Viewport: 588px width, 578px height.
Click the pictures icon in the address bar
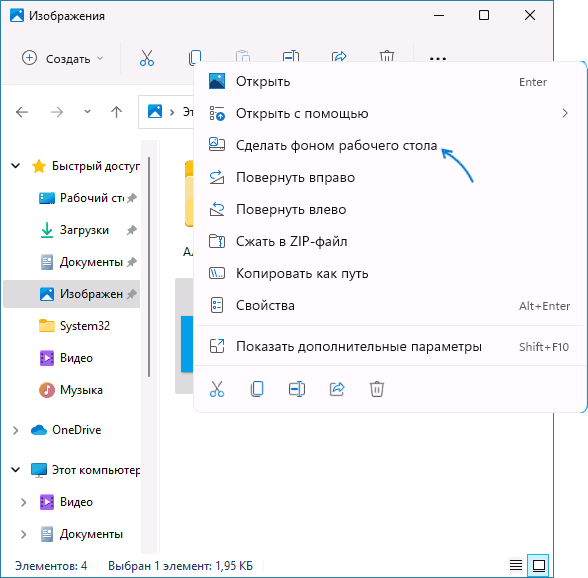[x=155, y=111]
